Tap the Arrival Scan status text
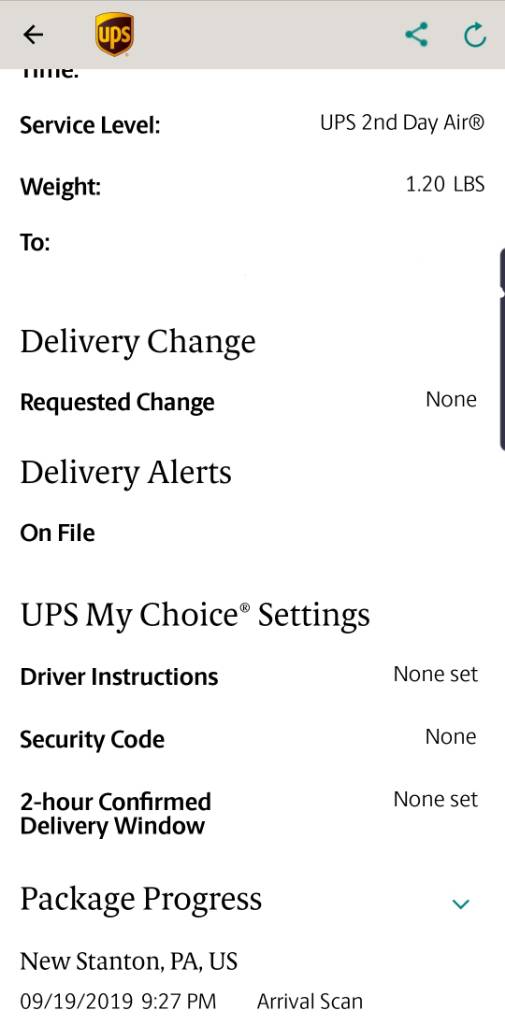 (310, 1001)
